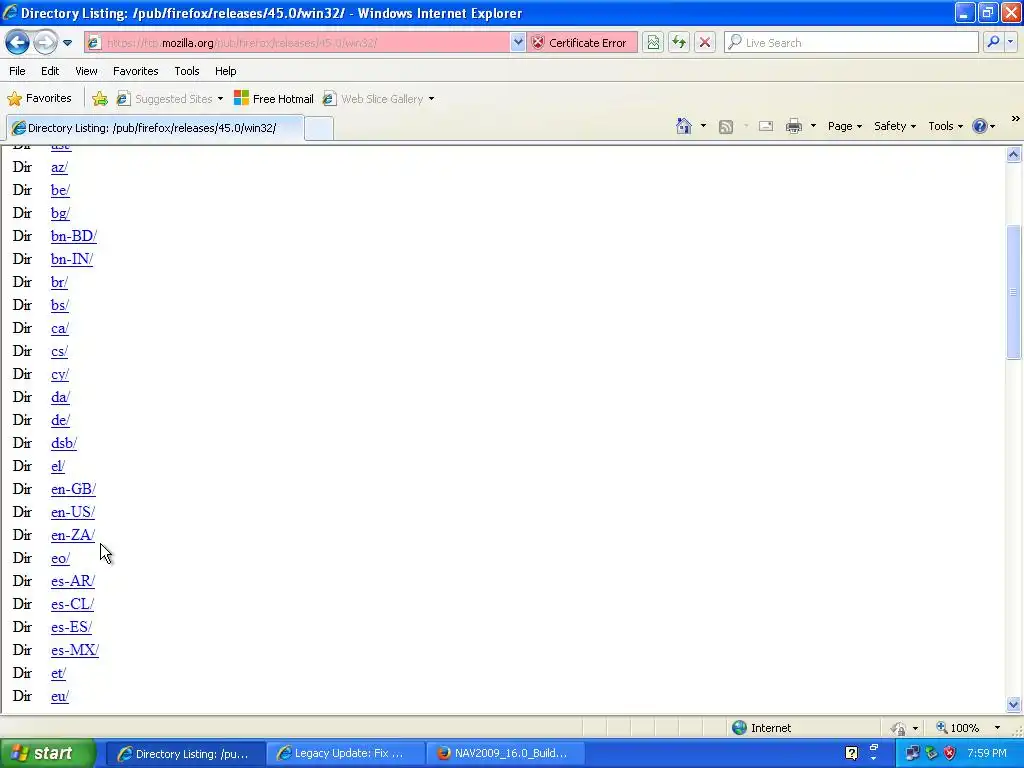Image resolution: width=1024 pixels, height=768 pixels.
Task: Click the Safely Remove Hardware tray icon
Action: coord(931,753)
